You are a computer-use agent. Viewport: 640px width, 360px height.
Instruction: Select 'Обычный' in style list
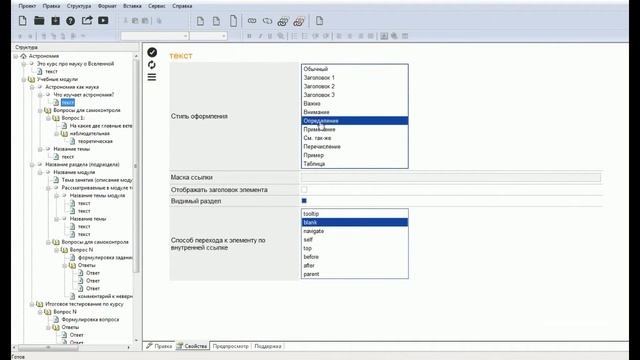pyautogui.click(x=355, y=69)
